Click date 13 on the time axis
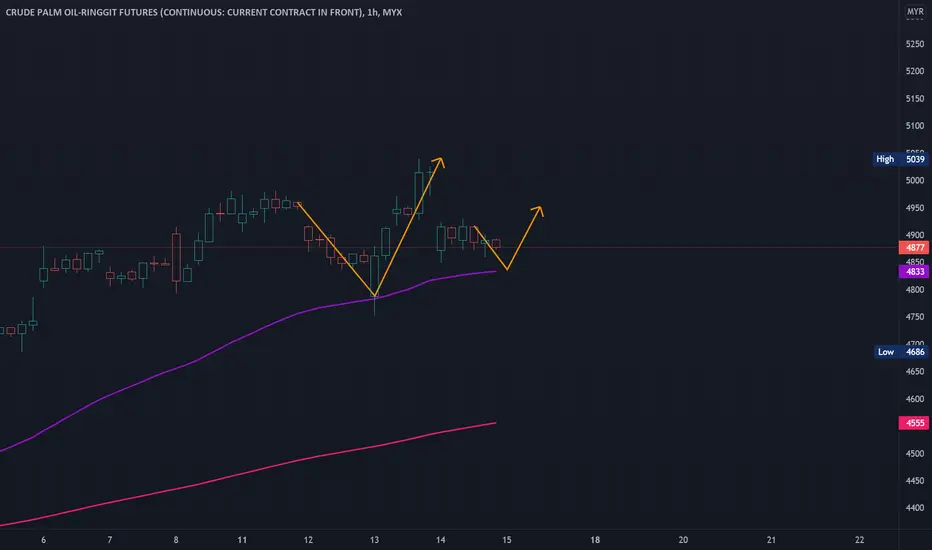 374,540
